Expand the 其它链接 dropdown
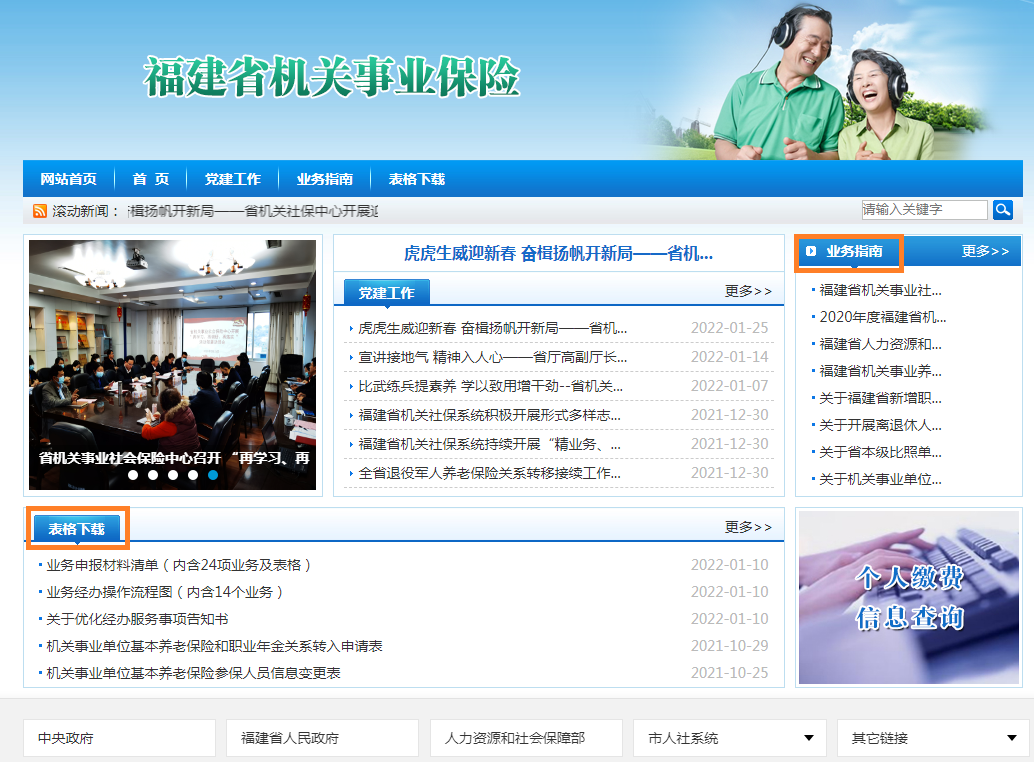Viewport: 1034px width, 762px height. (x=1011, y=738)
